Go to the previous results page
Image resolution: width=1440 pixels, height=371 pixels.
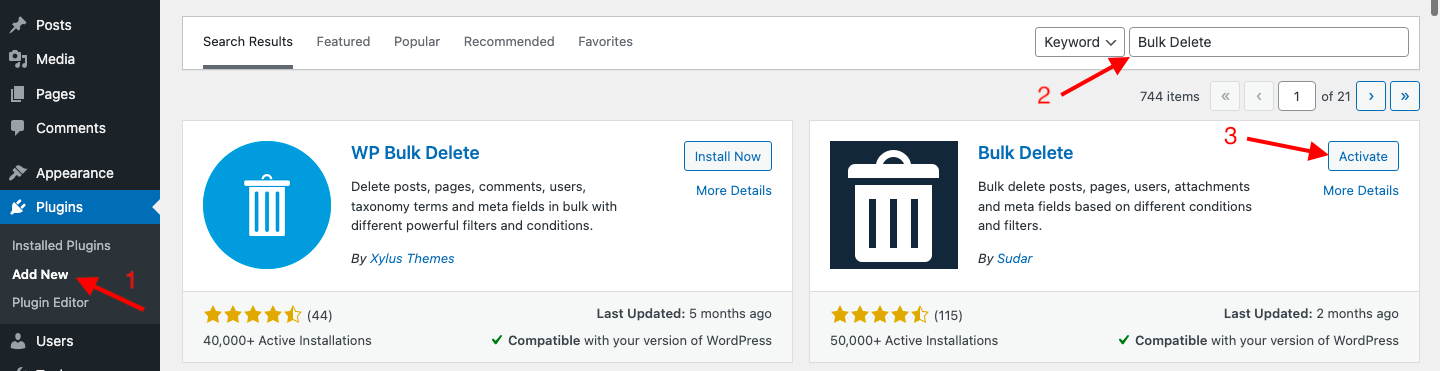(x=1259, y=96)
